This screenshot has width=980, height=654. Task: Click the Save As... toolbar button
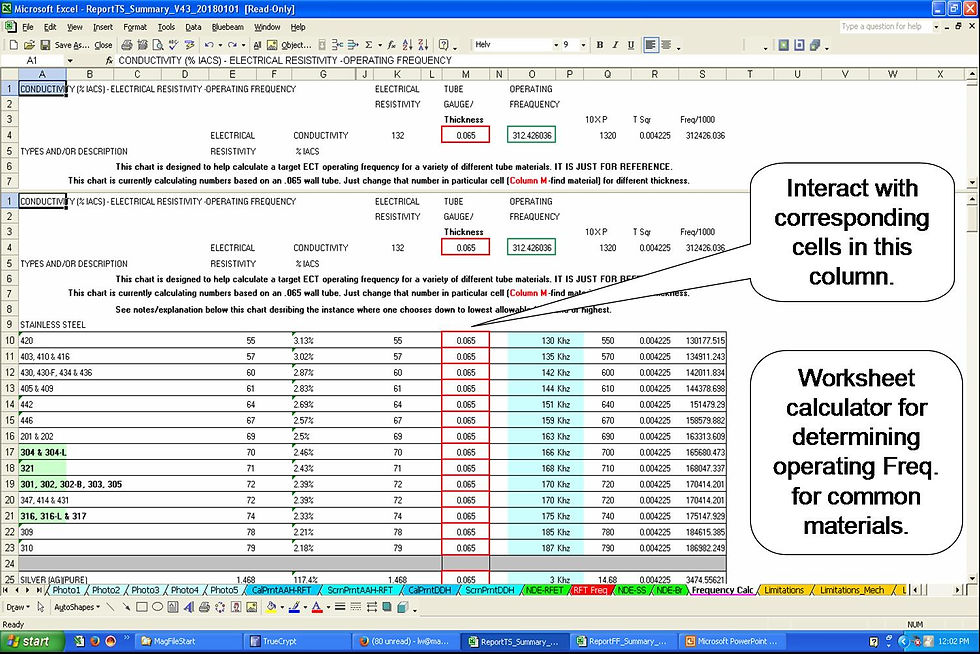72,45
